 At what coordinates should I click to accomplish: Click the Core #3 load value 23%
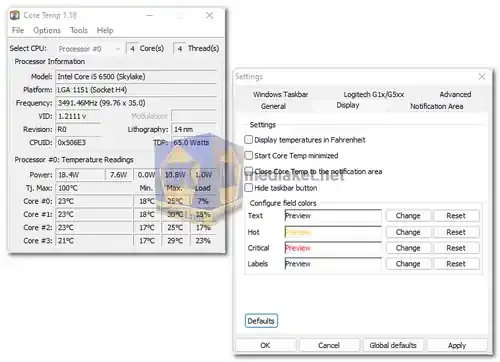[203, 241]
